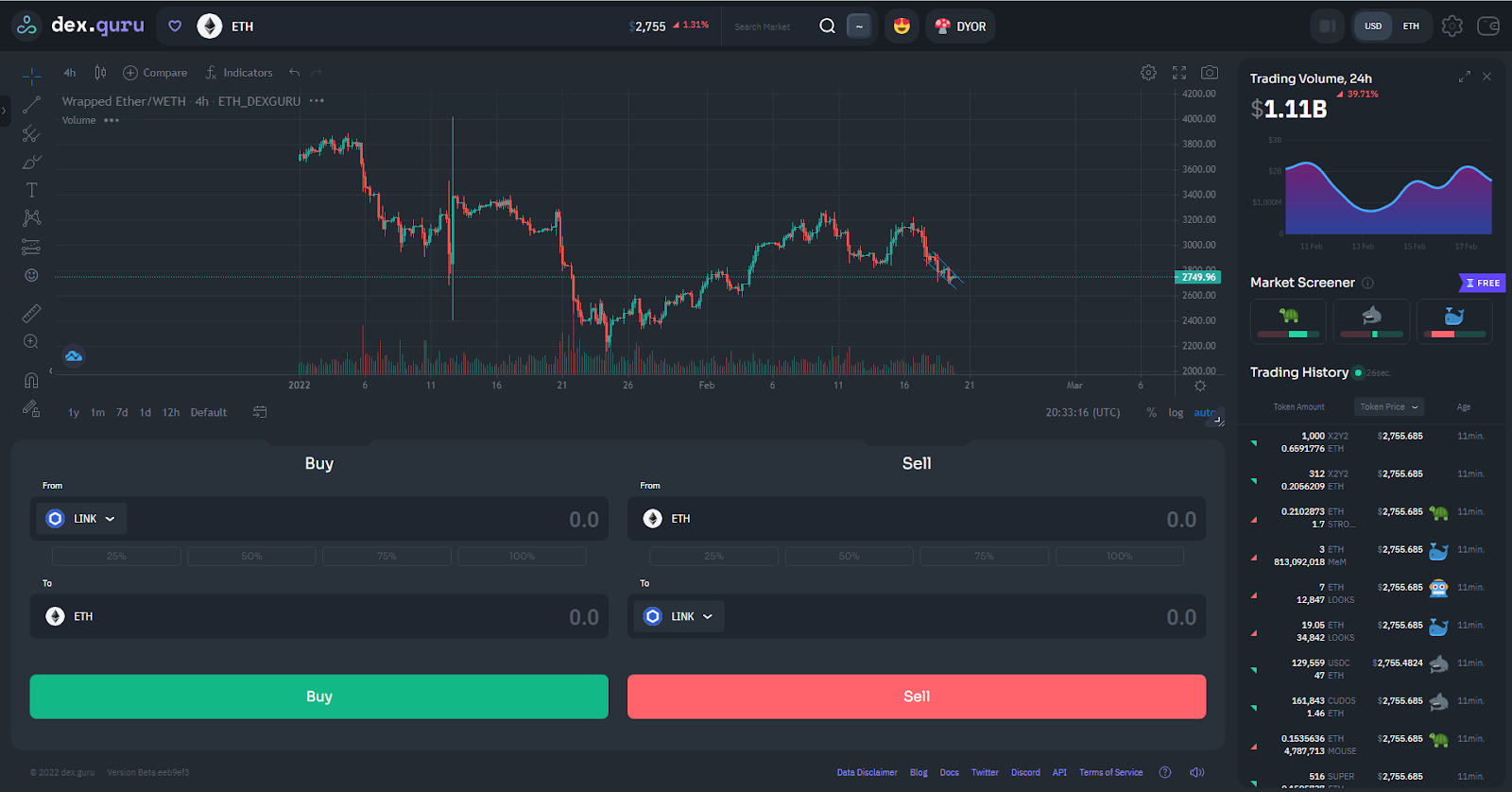Click the green Buy button
The width and height of the screenshot is (1512, 792).
click(319, 697)
